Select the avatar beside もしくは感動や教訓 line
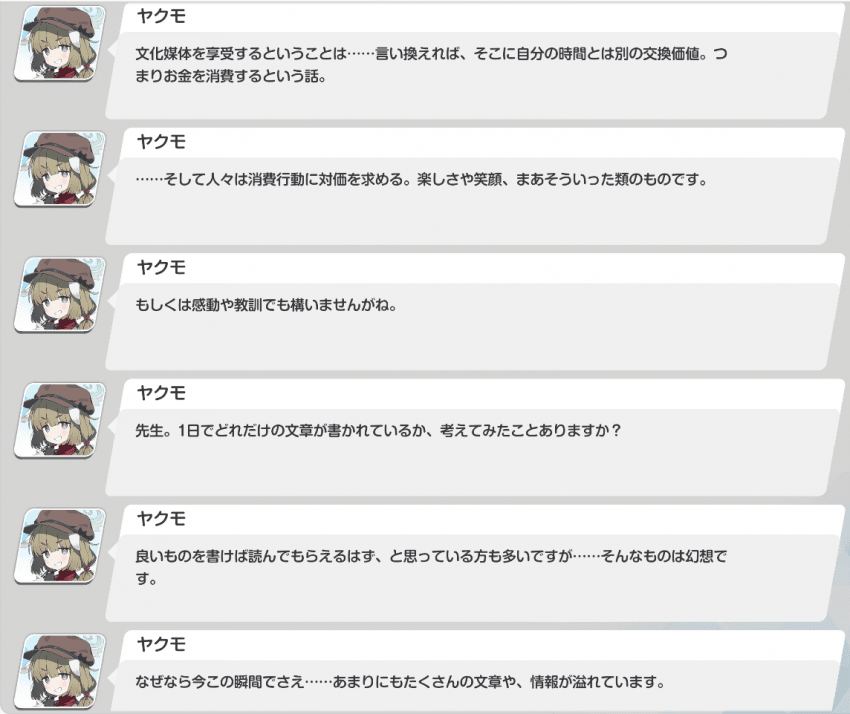 point(60,295)
